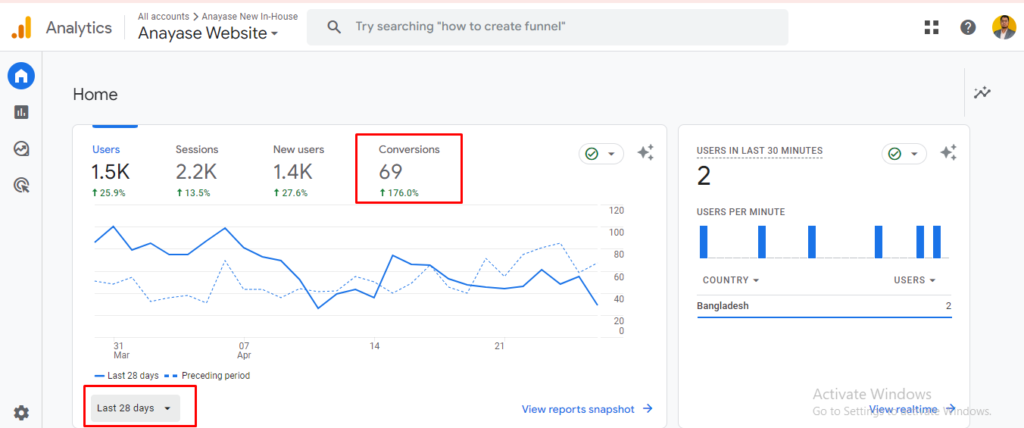Screen dimensions: 1024x428
Task: Click the Help question mark icon
Action: [967, 28]
